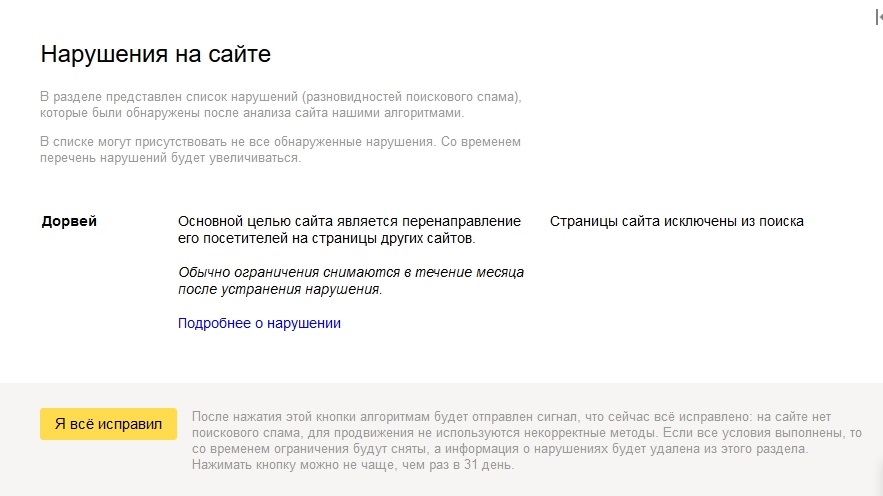Click the collapse panel icon at top-right
This screenshot has height=496, width=883.
point(878,17)
